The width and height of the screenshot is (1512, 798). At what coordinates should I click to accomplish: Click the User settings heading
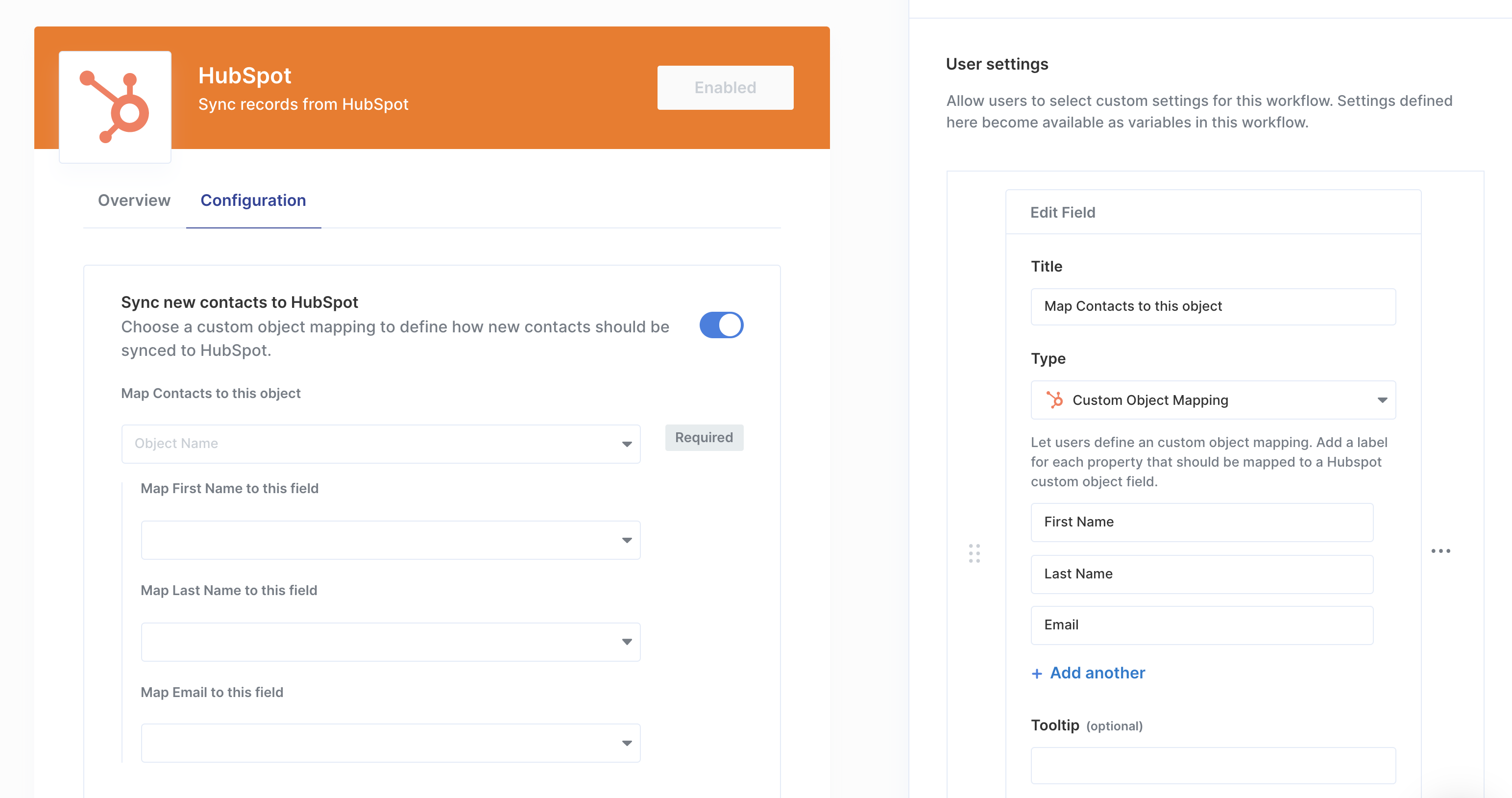(997, 64)
